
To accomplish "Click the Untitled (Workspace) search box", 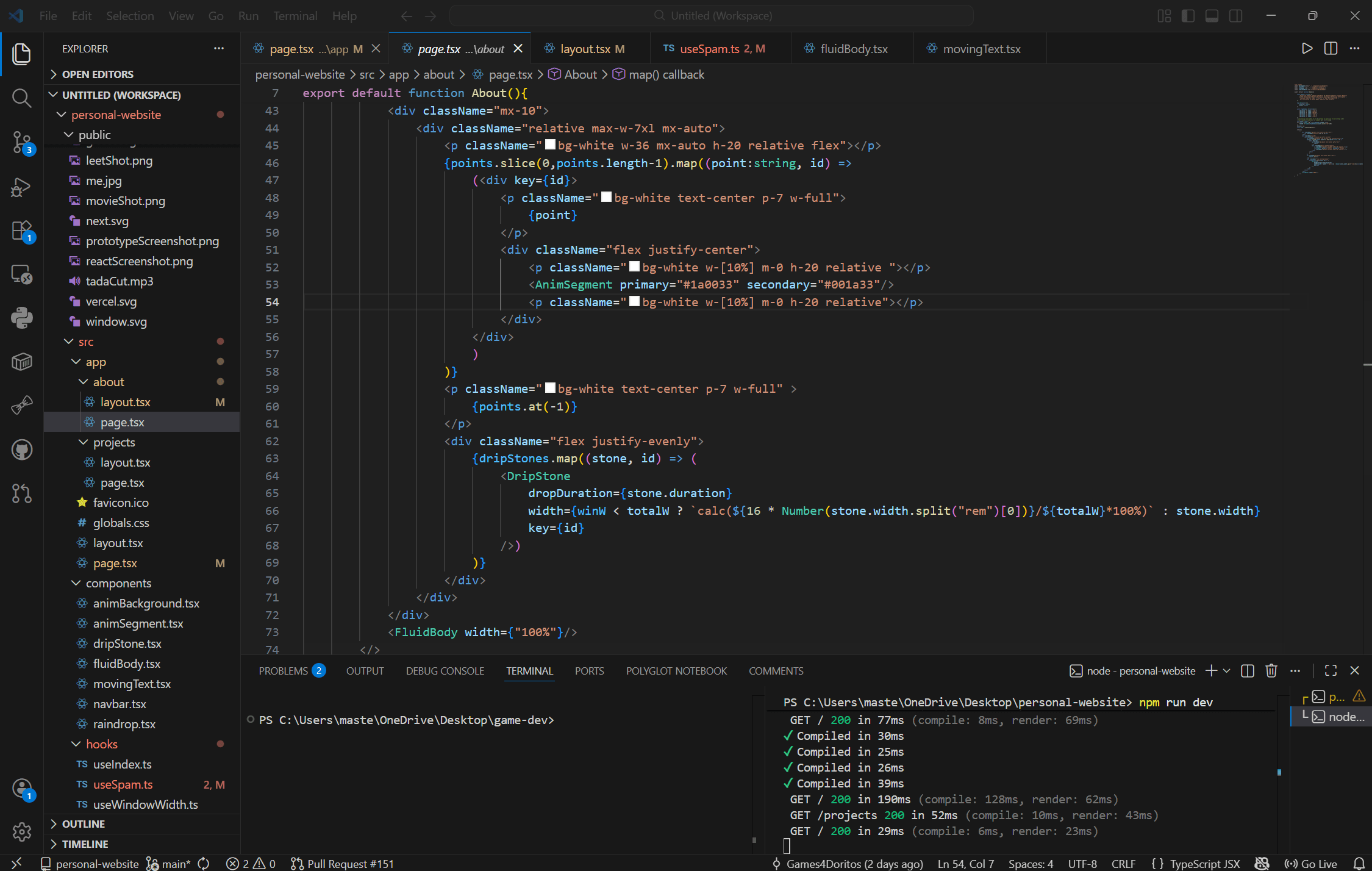I will tap(712, 16).
